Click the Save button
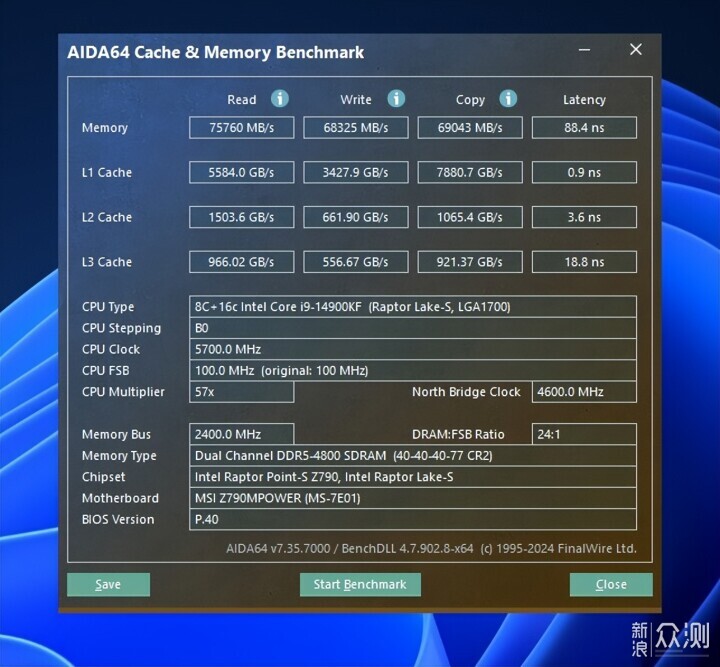 point(108,584)
